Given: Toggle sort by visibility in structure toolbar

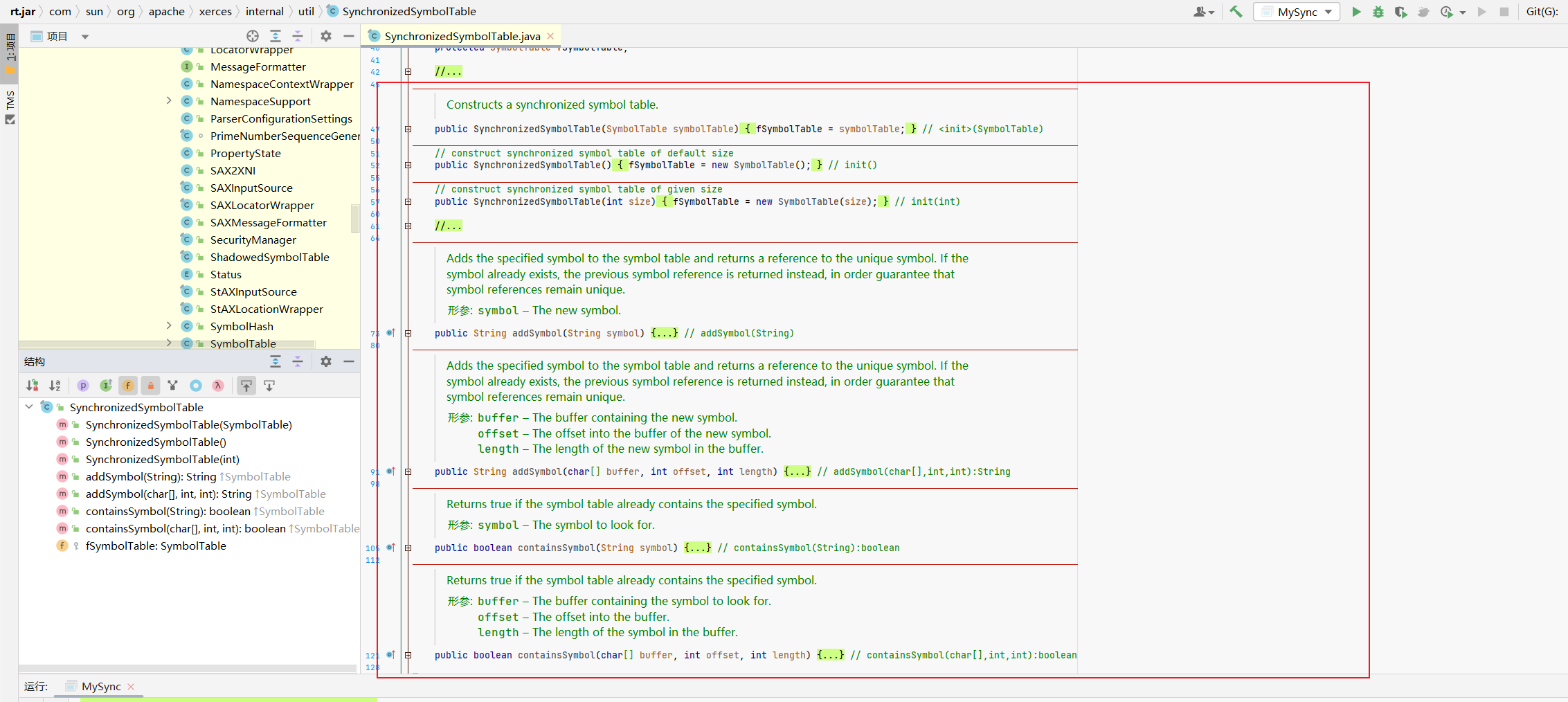Looking at the screenshot, I should 33,386.
